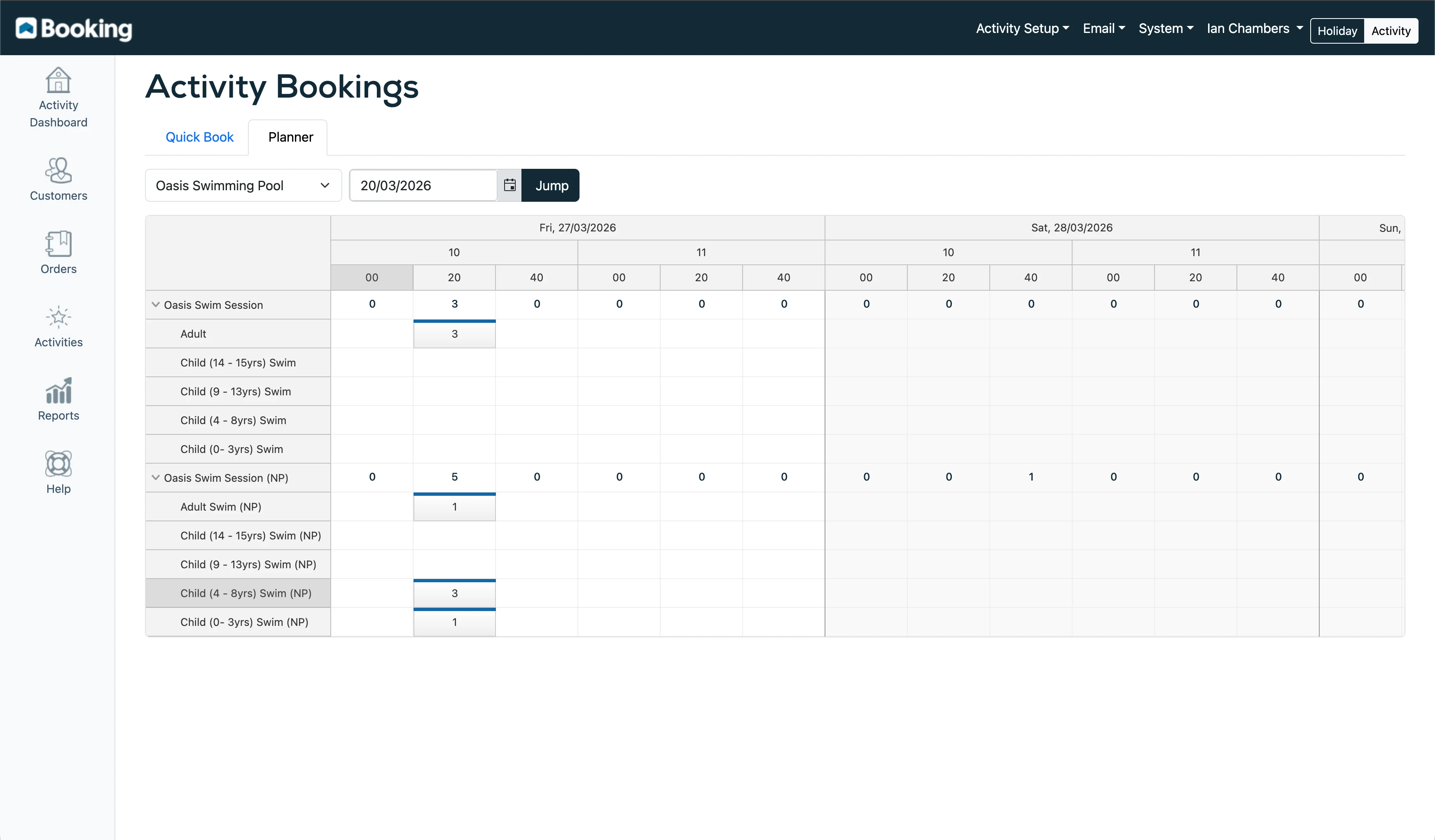Select Child (14 - 15yrs) Swim (NP) row
1435x840 pixels.
coord(238,536)
